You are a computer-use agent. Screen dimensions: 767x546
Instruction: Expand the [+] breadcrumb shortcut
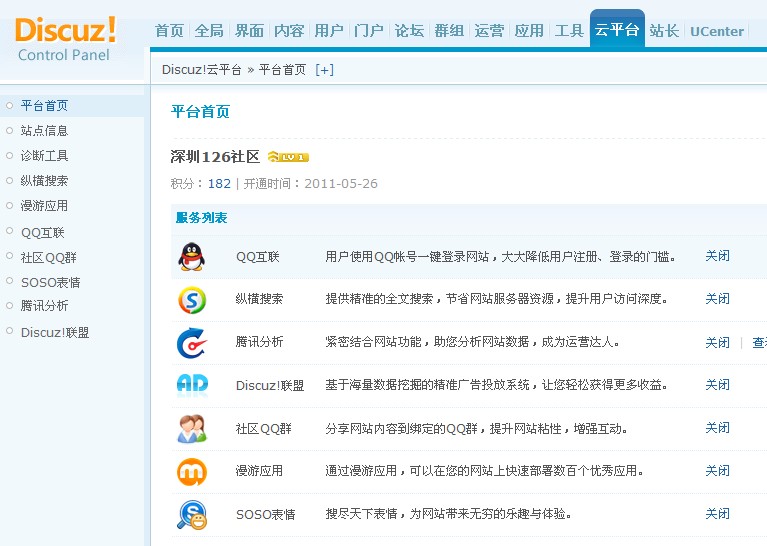325,70
